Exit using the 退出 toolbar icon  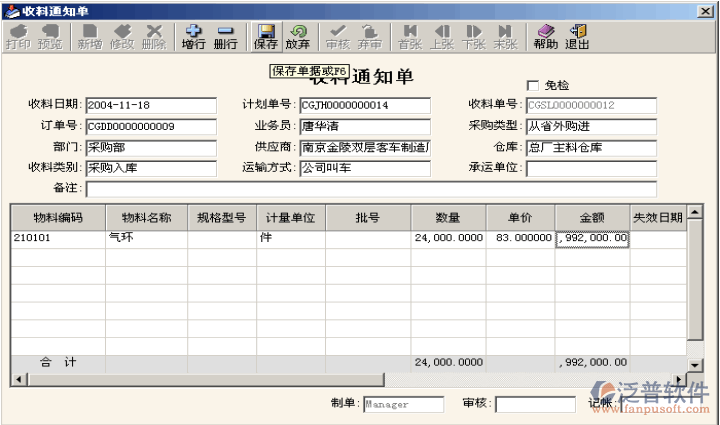(x=577, y=37)
